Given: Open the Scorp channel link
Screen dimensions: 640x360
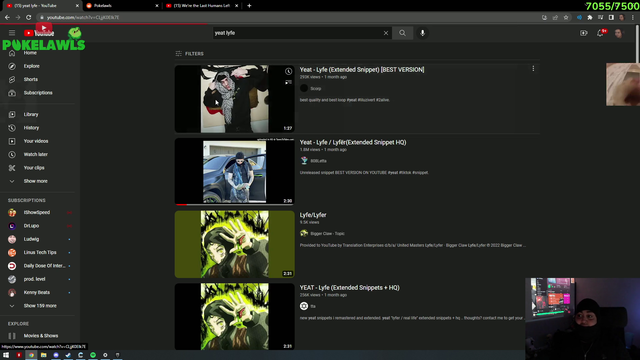Looking at the screenshot, I should click(x=316, y=89).
